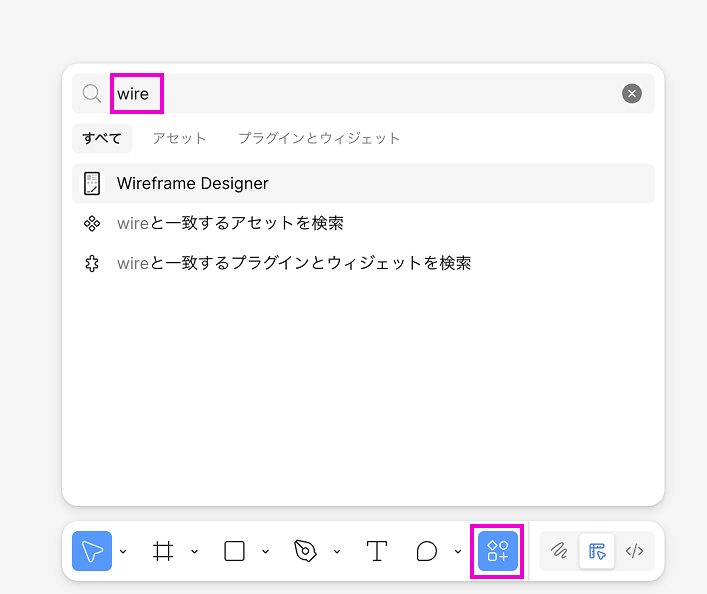Click the Wireframe Designer plugin icon
The height and width of the screenshot is (594, 707).
pos(92,183)
